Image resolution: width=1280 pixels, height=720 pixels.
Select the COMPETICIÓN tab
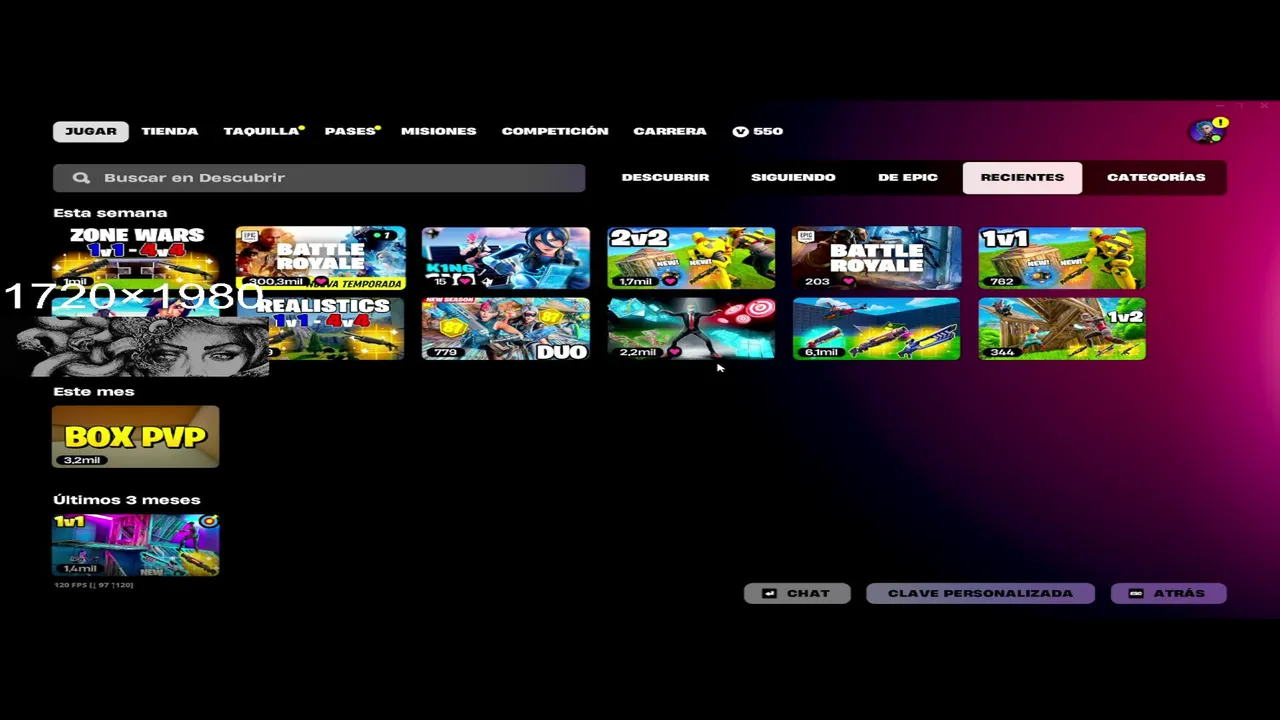click(x=555, y=131)
